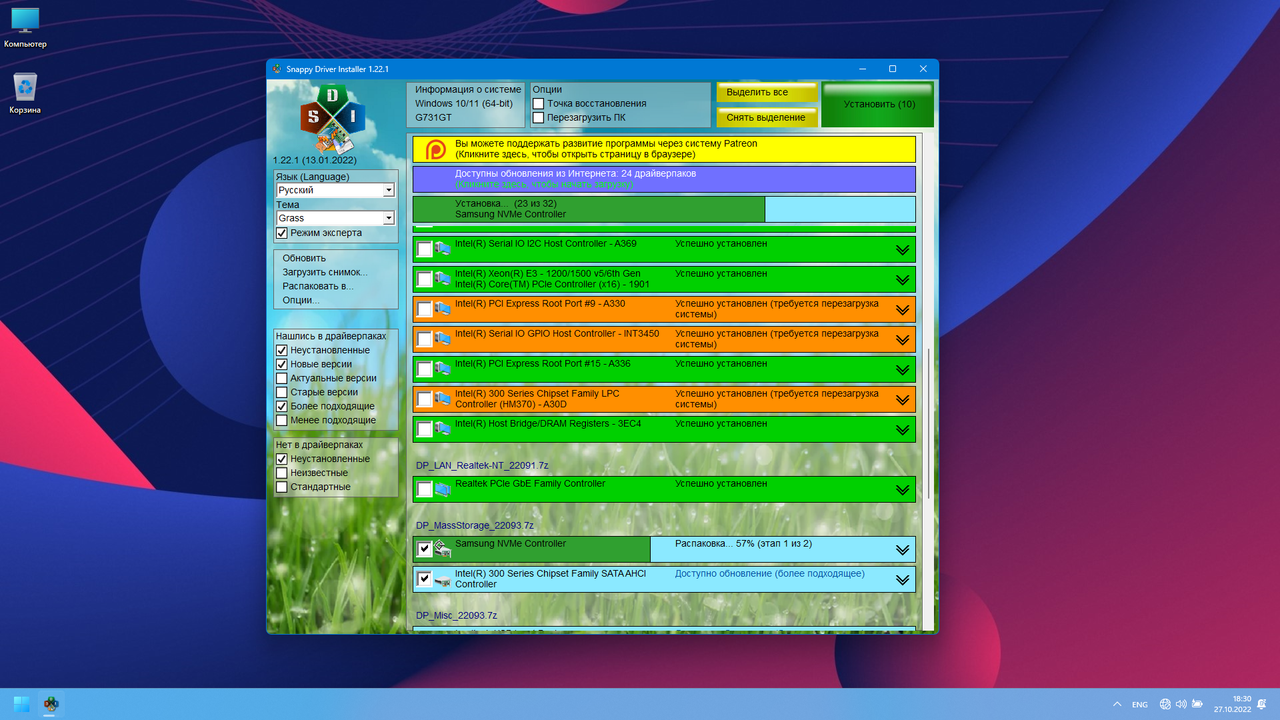Expand Intel Xeon E3 PCIe Controller row
This screenshot has height=720, width=1280.
point(903,280)
